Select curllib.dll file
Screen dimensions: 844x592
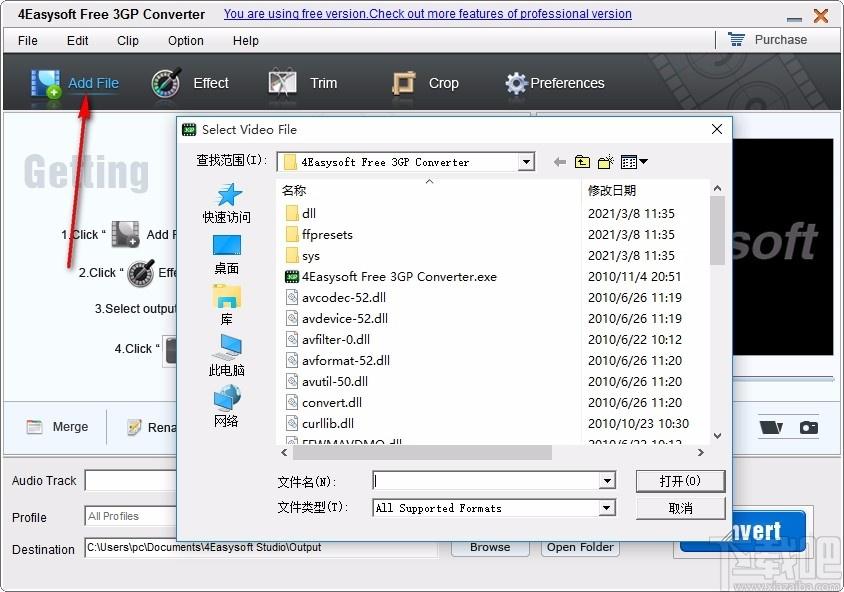320,424
